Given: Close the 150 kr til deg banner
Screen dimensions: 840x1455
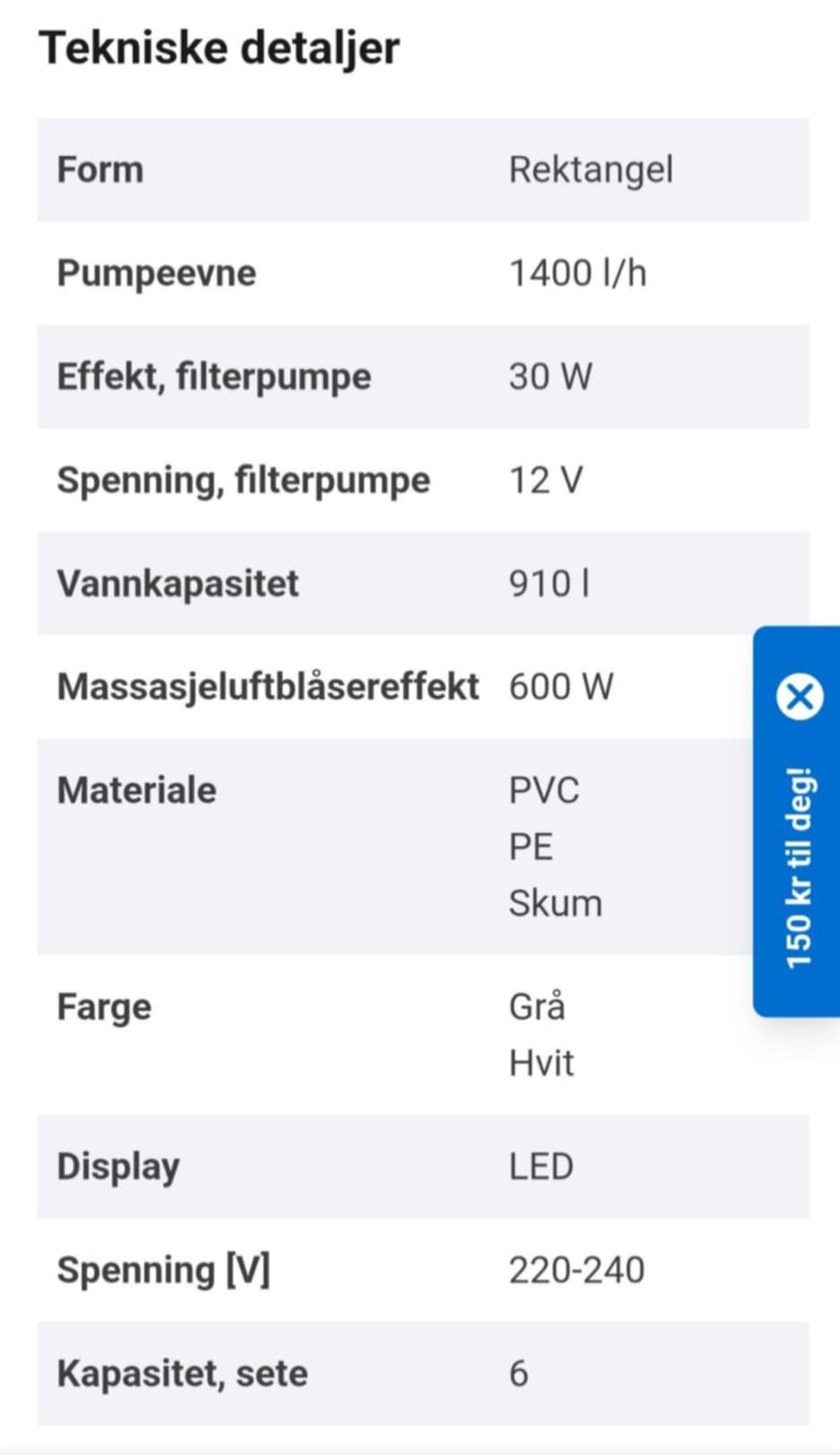Looking at the screenshot, I should [x=799, y=697].
